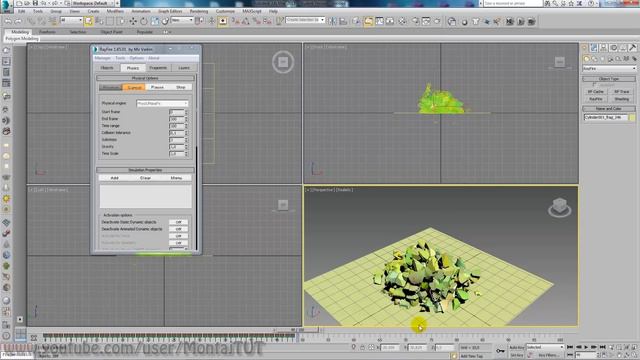Image resolution: width=640 pixels, height=360 pixels.
Task: Open the Rendering menu
Action: (199, 11)
